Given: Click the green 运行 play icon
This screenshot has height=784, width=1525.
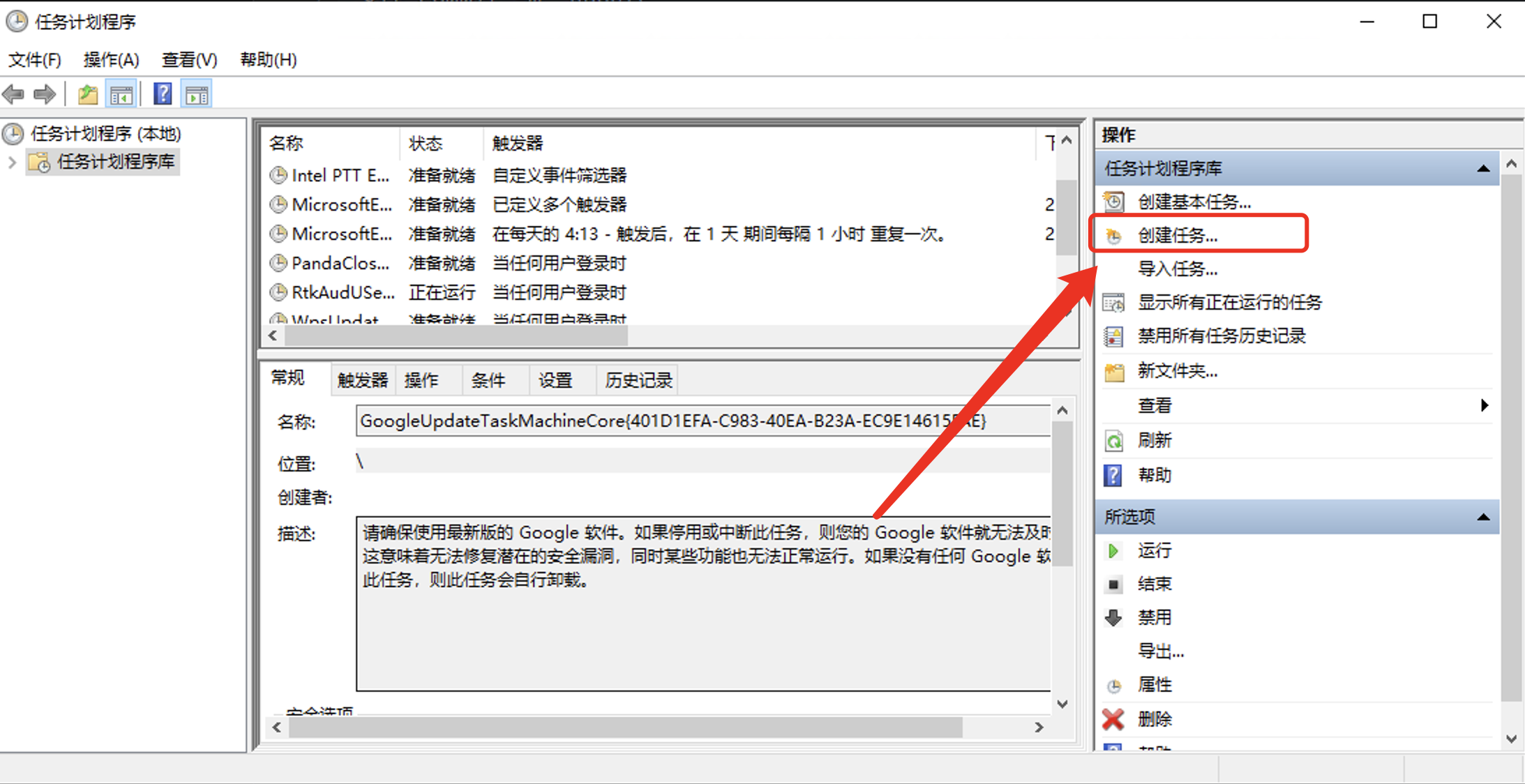Looking at the screenshot, I should [x=1113, y=551].
